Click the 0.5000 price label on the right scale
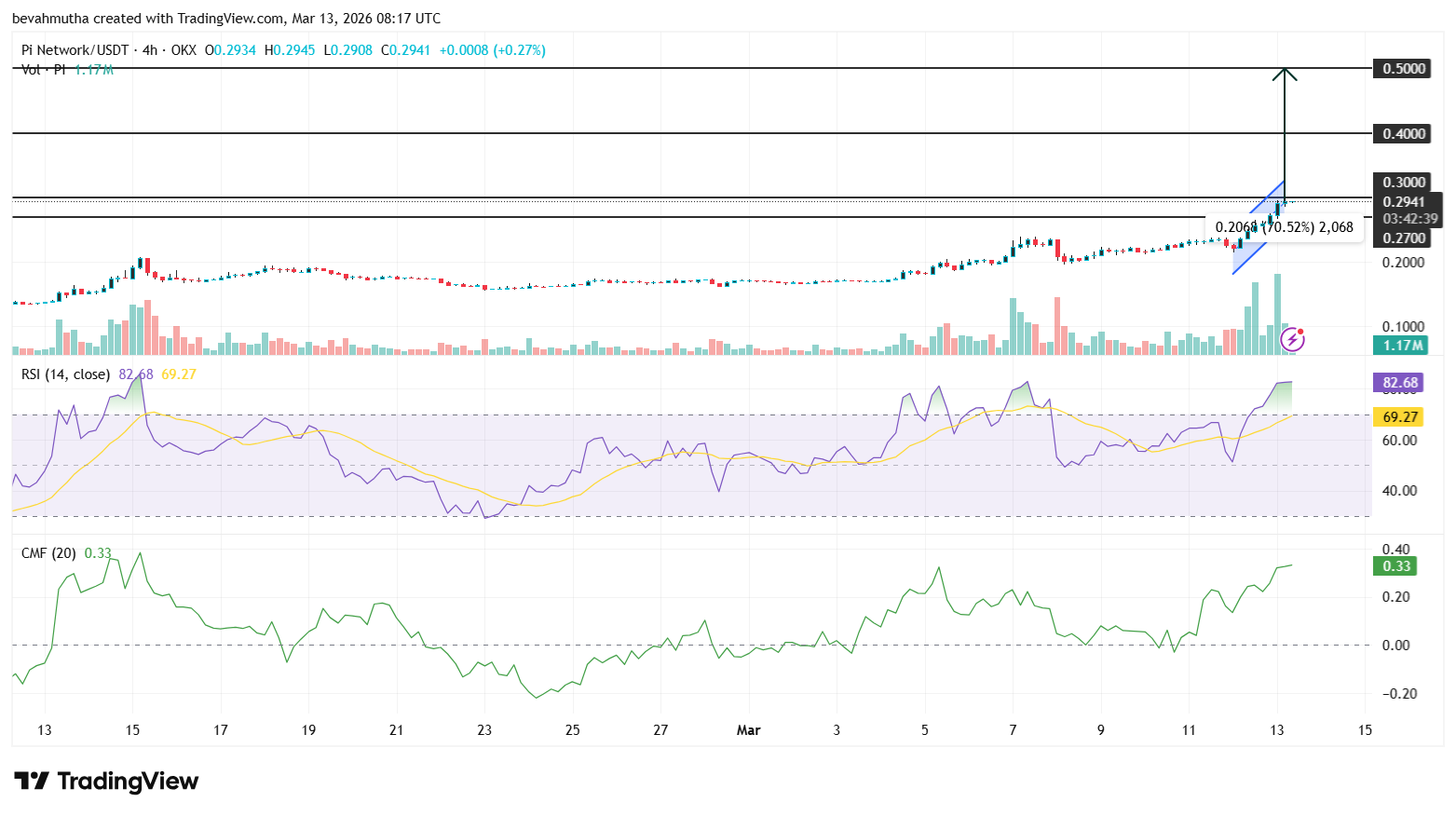1456x816 pixels. click(1400, 68)
